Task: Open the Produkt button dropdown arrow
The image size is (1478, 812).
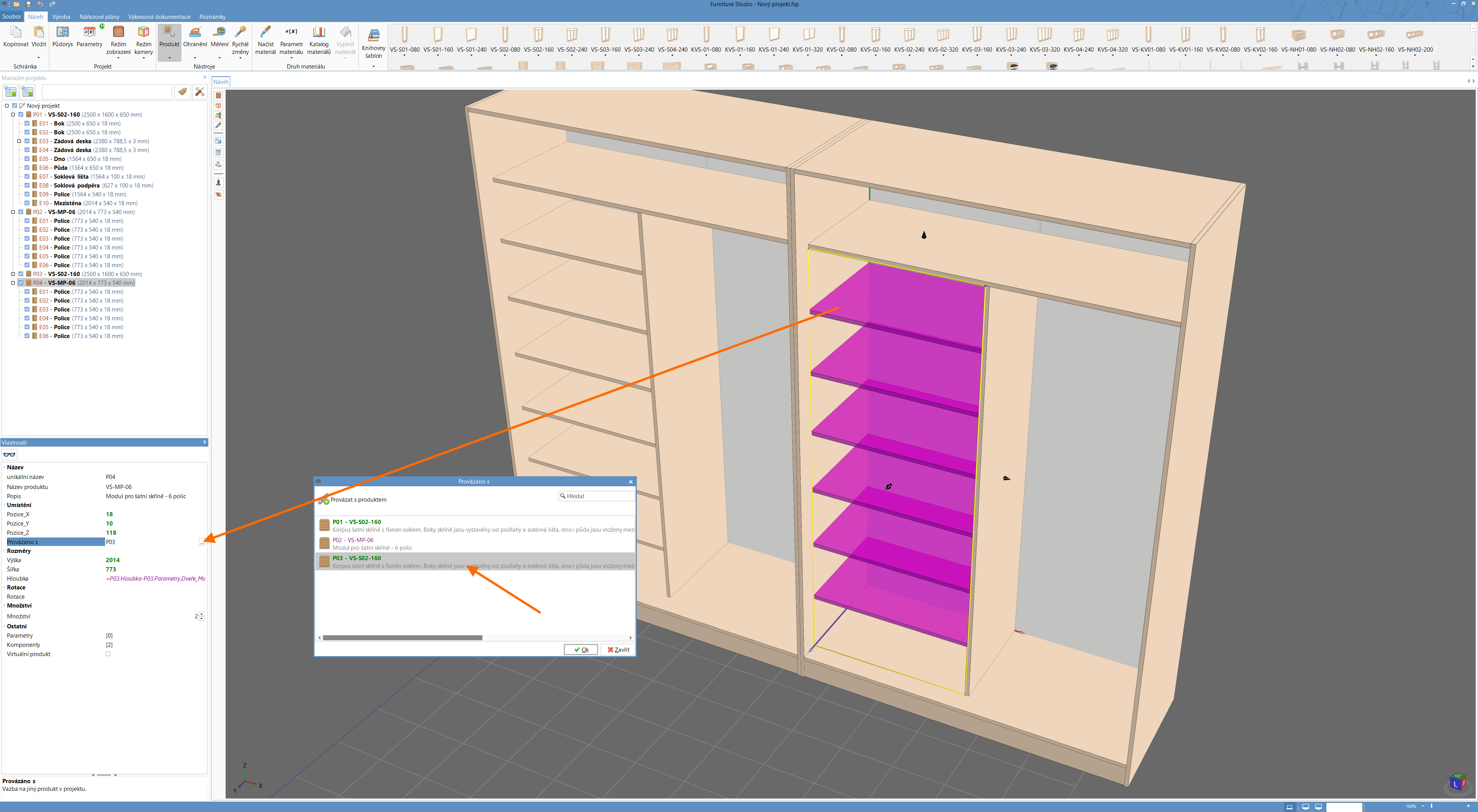Action: click(169, 57)
